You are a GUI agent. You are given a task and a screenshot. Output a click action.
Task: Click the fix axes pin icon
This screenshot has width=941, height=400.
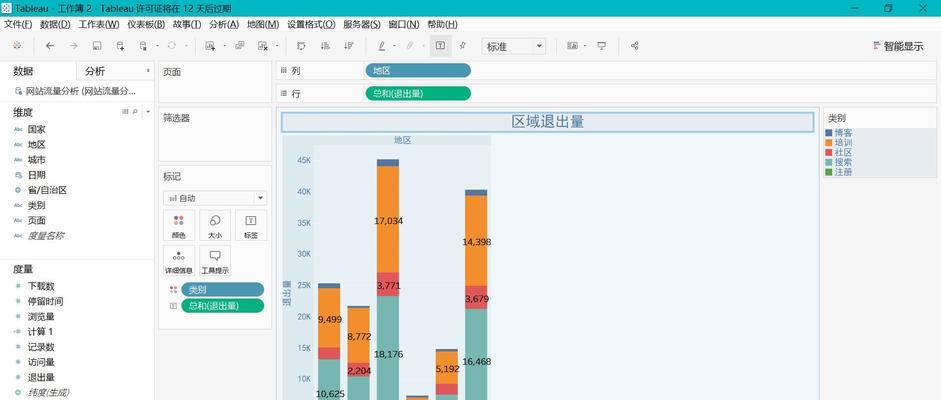[x=463, y=46]
